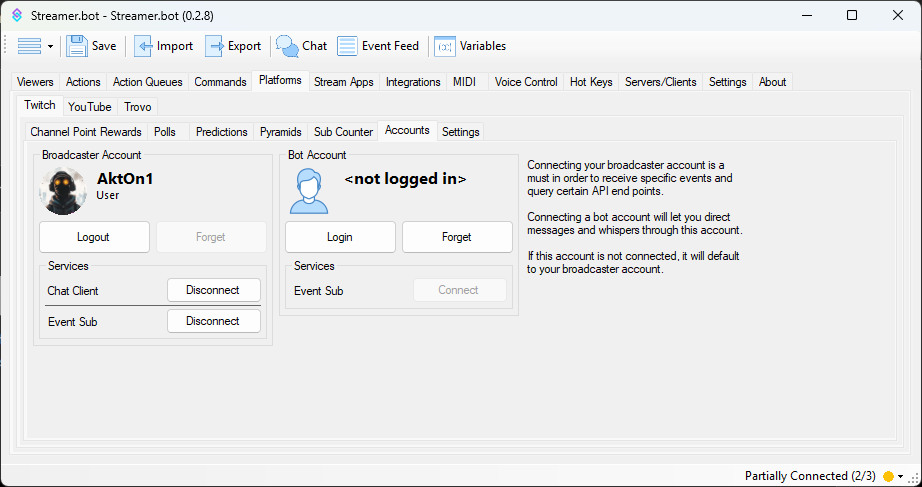Disconnect the broadcaster Event Sub service
The height and width of the screenshot is (487, 922).
click(x=213, y=321)
